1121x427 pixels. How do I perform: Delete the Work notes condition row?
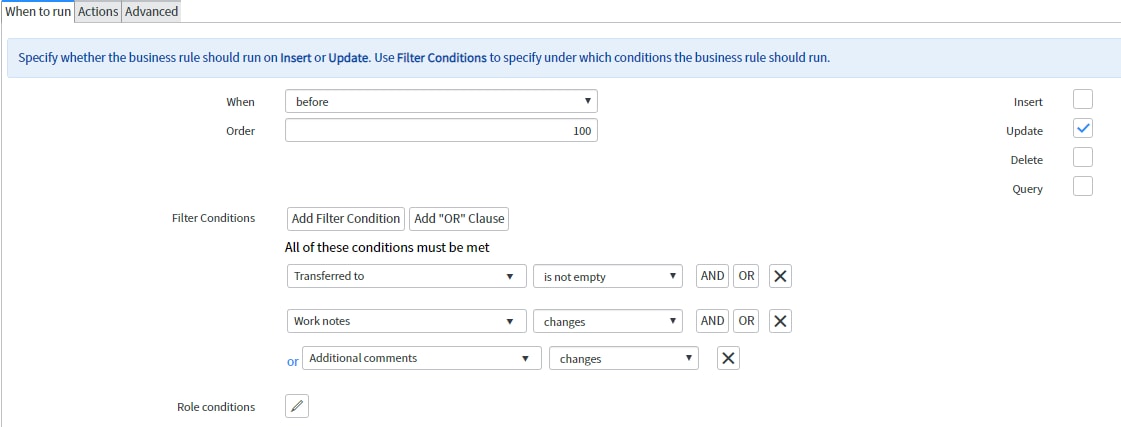(780, 321)
